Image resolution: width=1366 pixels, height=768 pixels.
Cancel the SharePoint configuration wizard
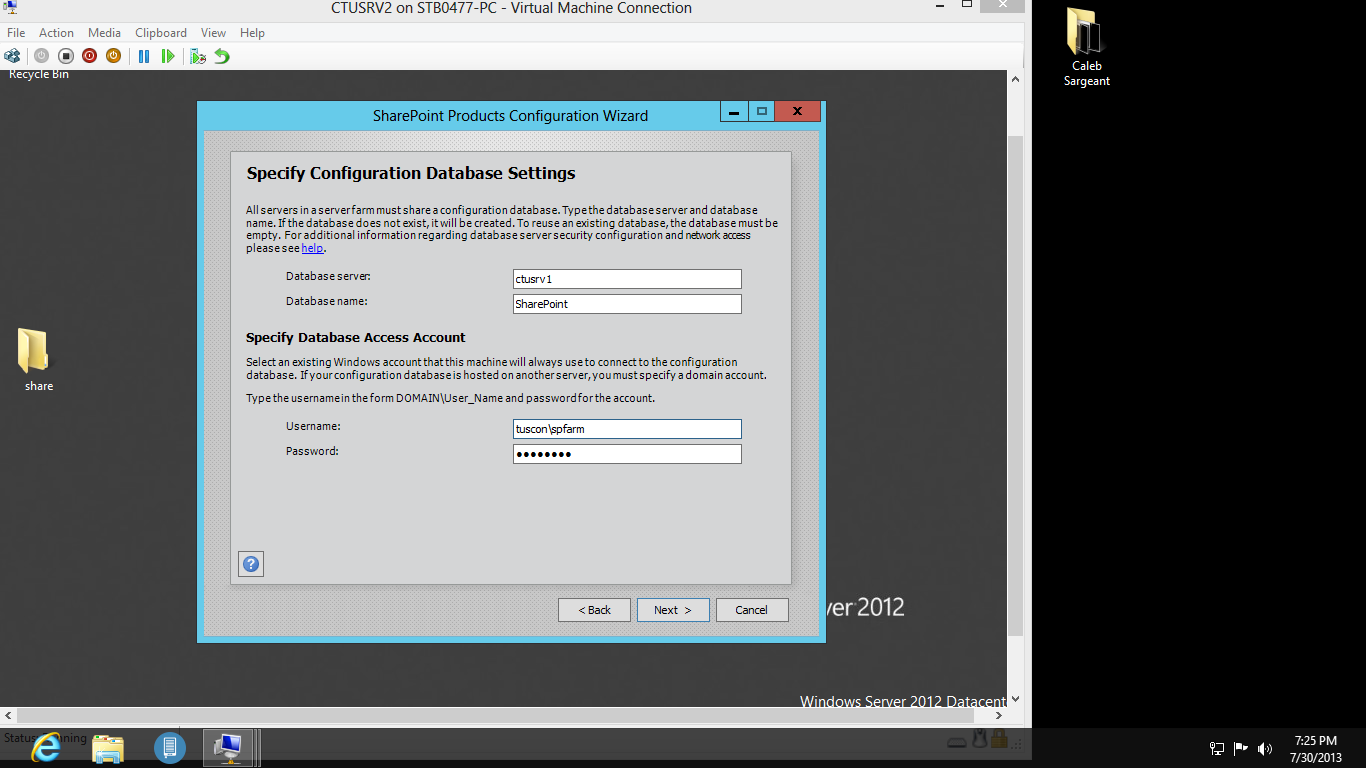pos(752,610)
